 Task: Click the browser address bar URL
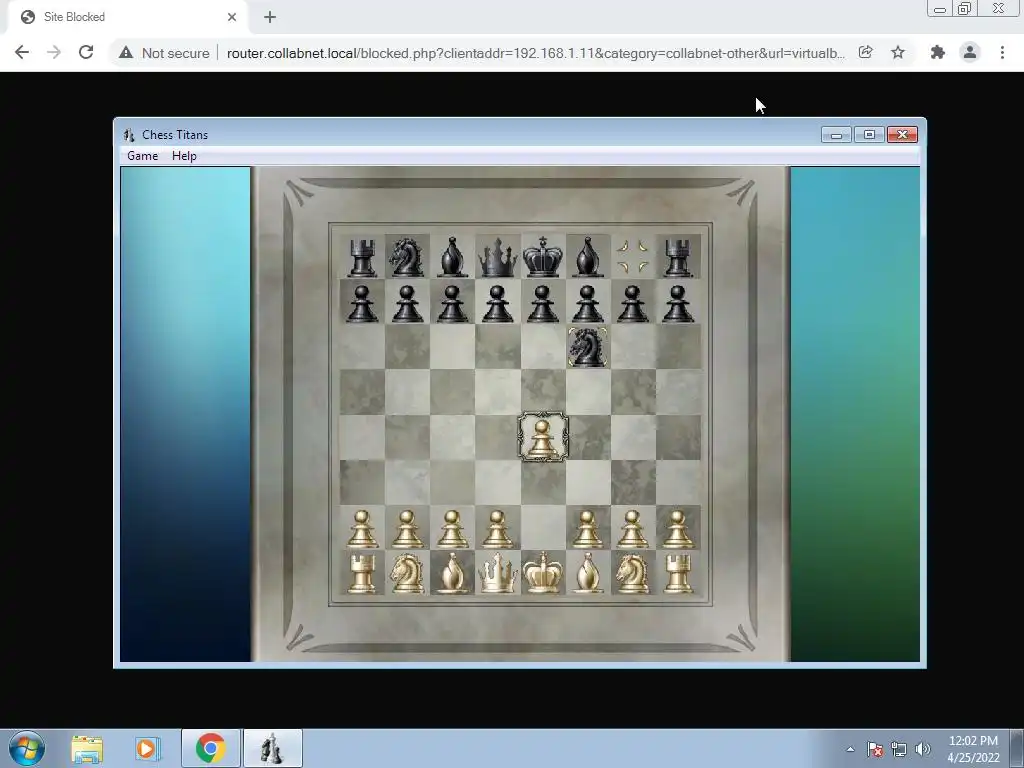pyautogui.click(x=536, y=53)
